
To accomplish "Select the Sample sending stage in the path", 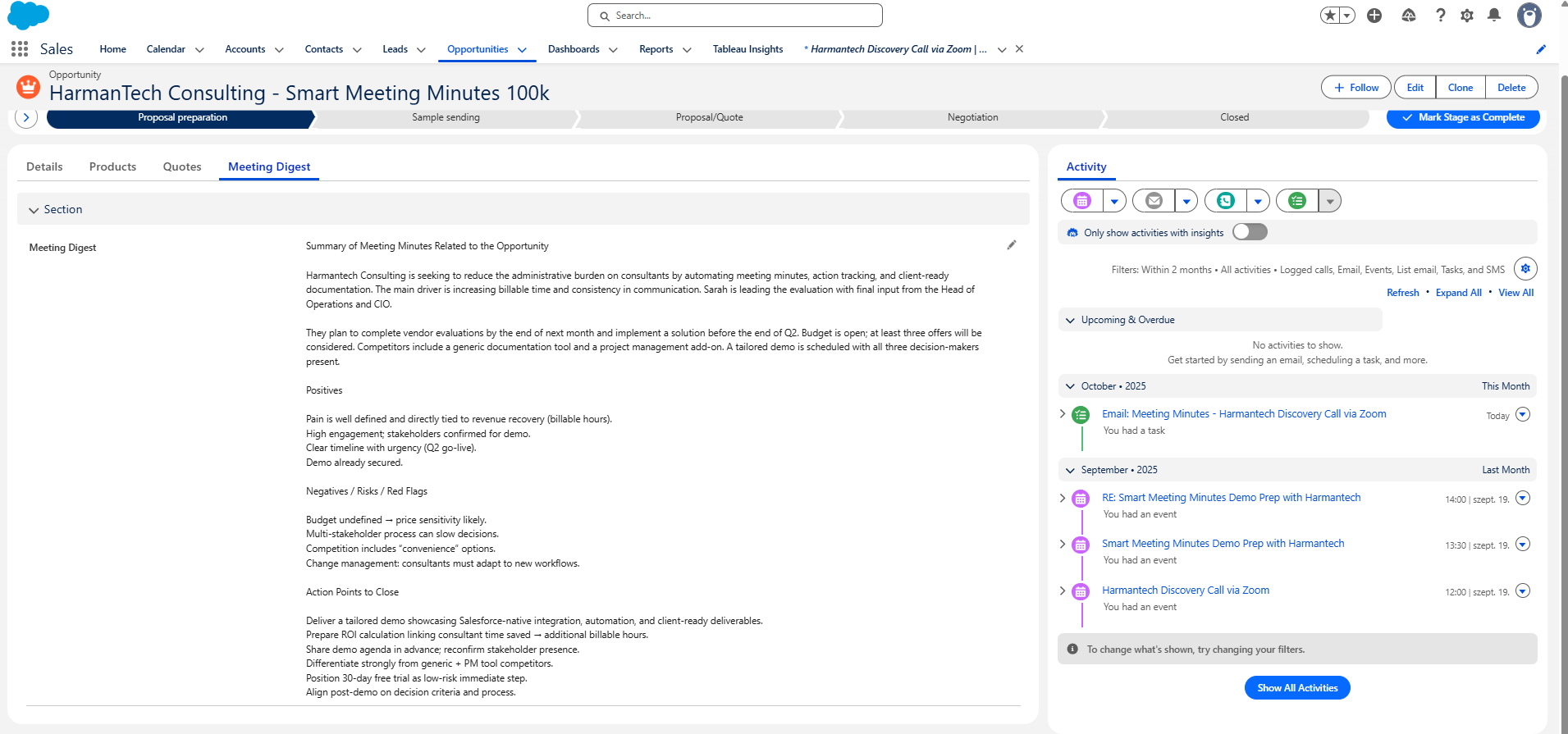I will [446, 117].
